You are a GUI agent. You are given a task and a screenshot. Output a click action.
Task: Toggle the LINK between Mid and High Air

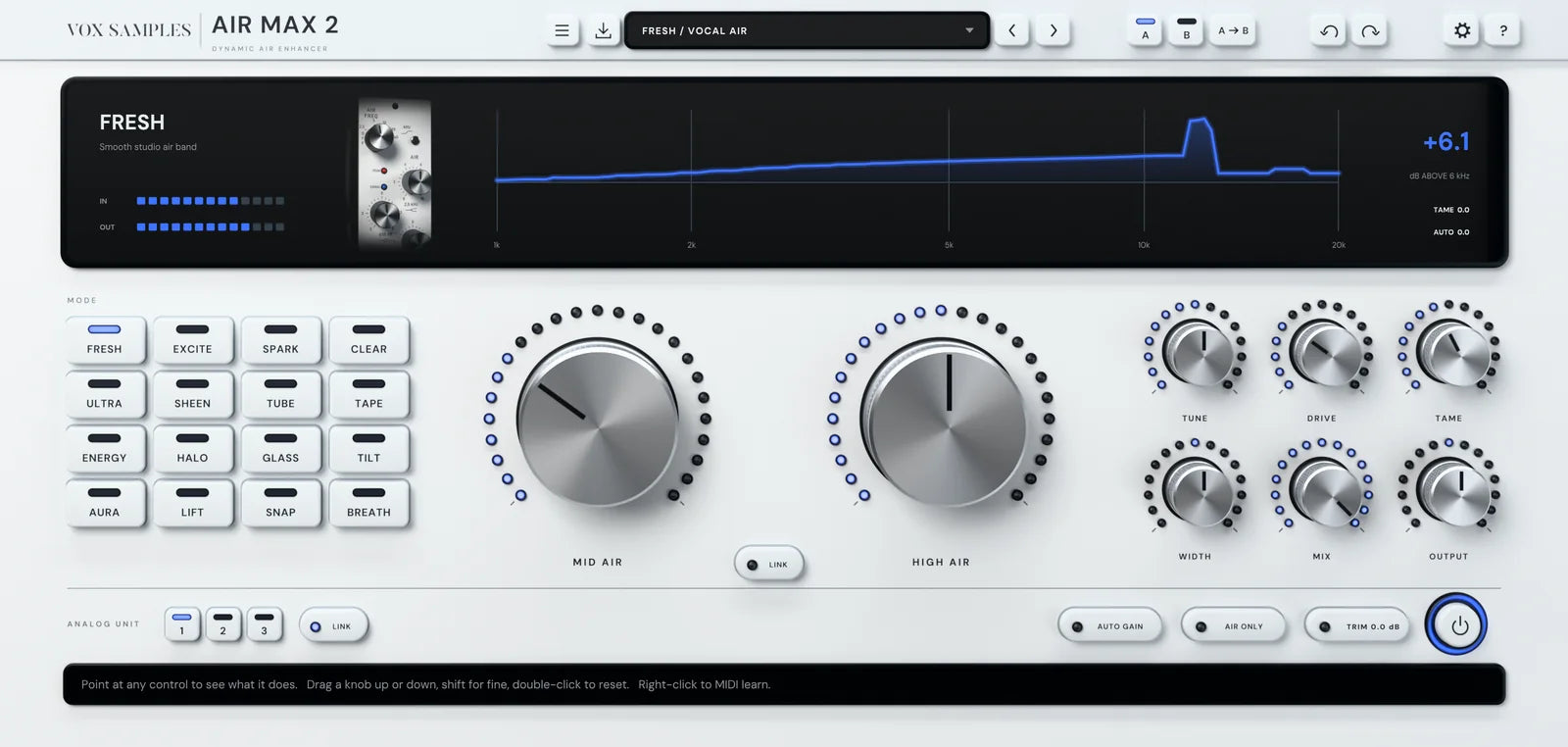coord(769,564)
